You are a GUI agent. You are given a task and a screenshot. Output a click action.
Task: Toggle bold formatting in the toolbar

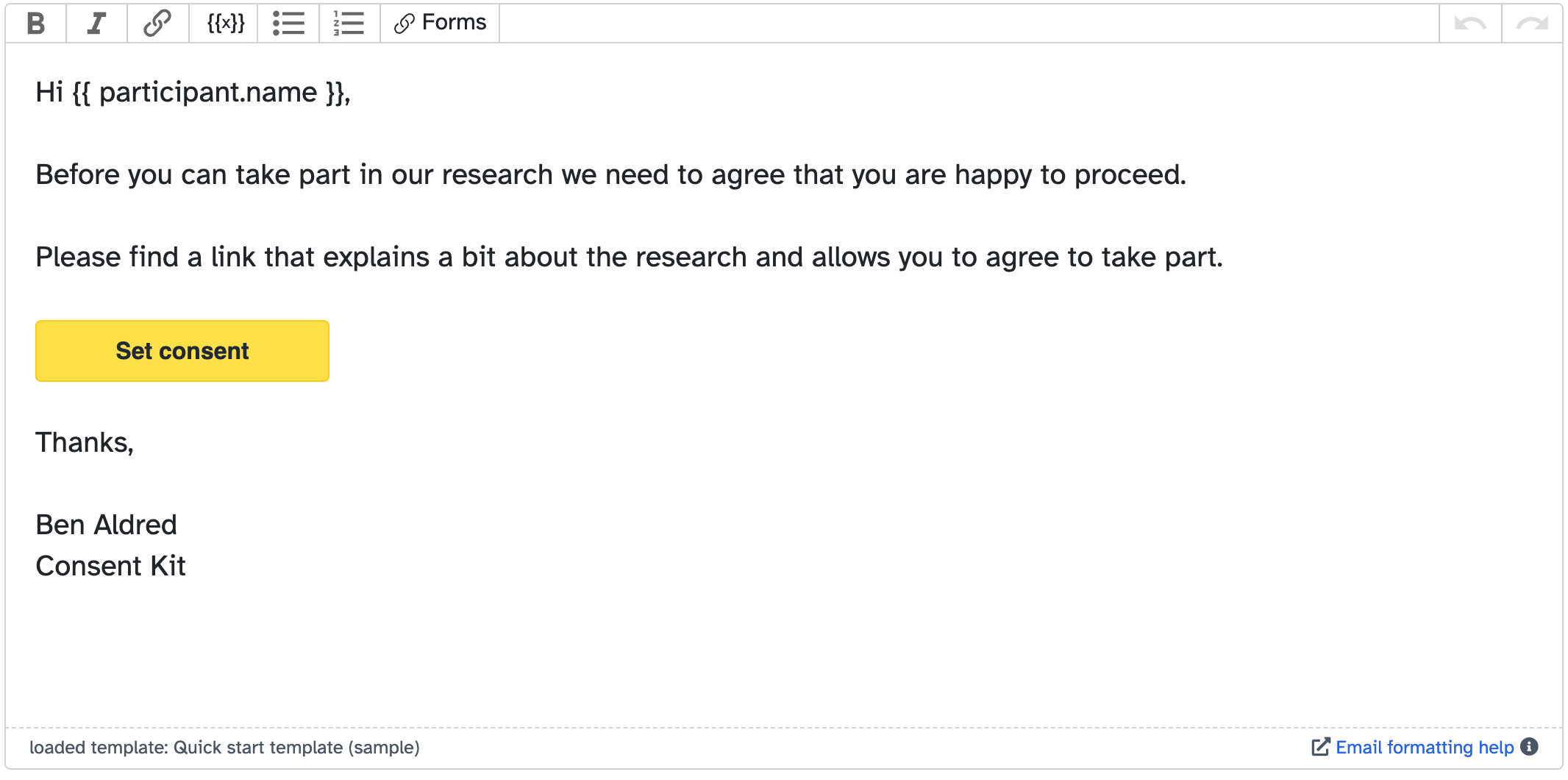pos(35,23)
